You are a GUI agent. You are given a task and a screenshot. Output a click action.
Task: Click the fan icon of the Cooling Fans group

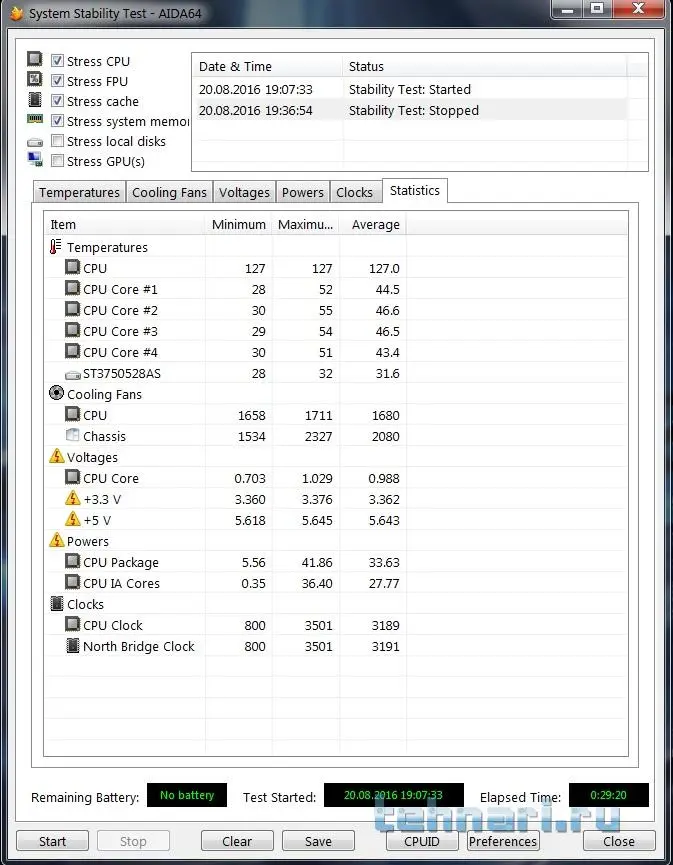click(x=56, y=393)
